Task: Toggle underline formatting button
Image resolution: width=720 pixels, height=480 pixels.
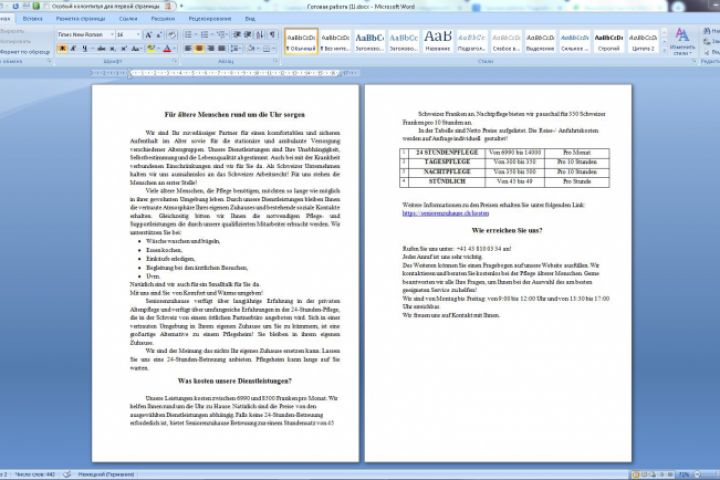Action: click(x=84, y=48)
